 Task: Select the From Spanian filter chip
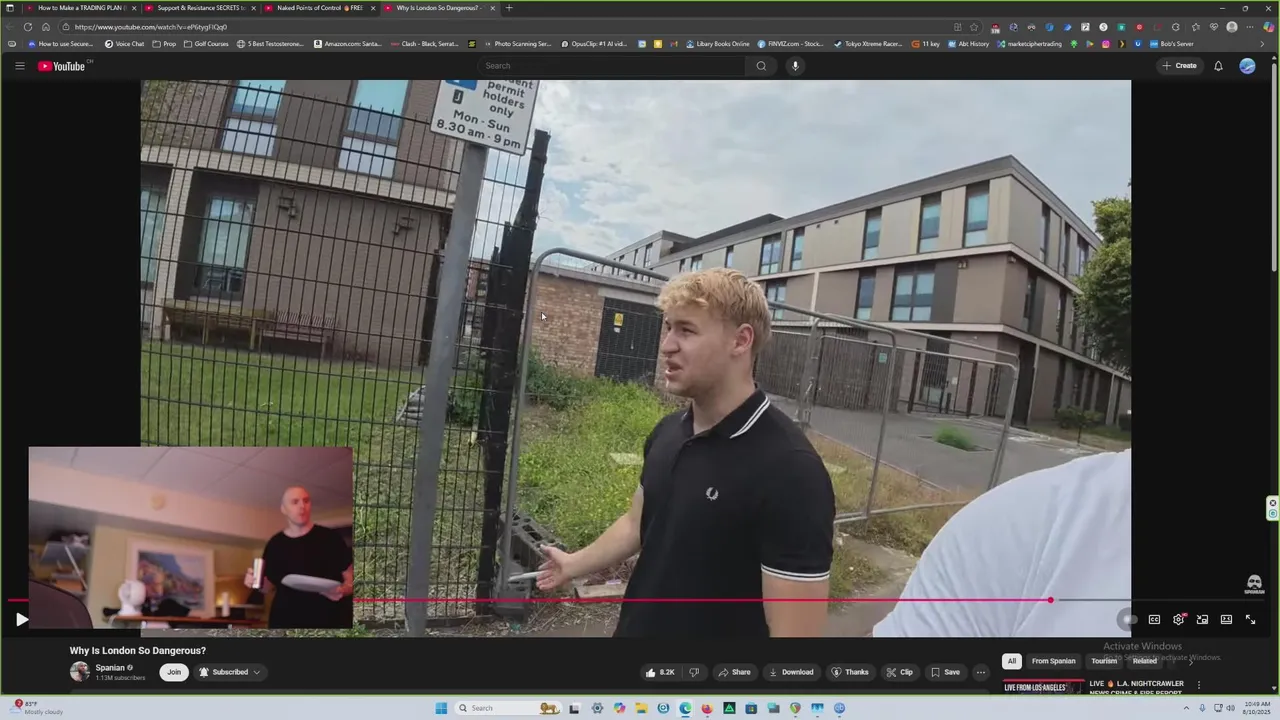point(1054,661)
